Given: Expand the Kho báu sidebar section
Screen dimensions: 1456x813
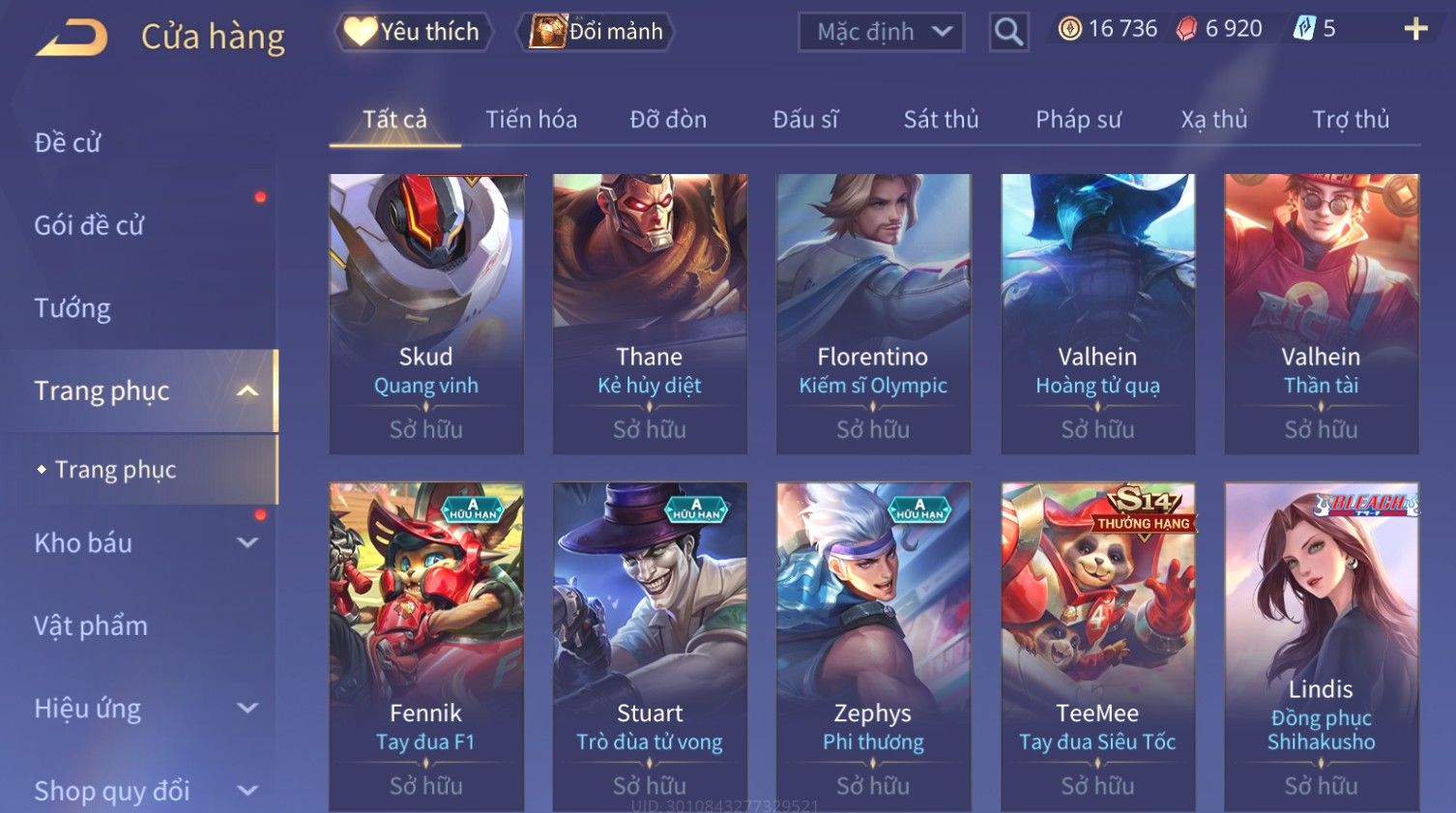Looking at the screenshot, I should coord(248,543).
